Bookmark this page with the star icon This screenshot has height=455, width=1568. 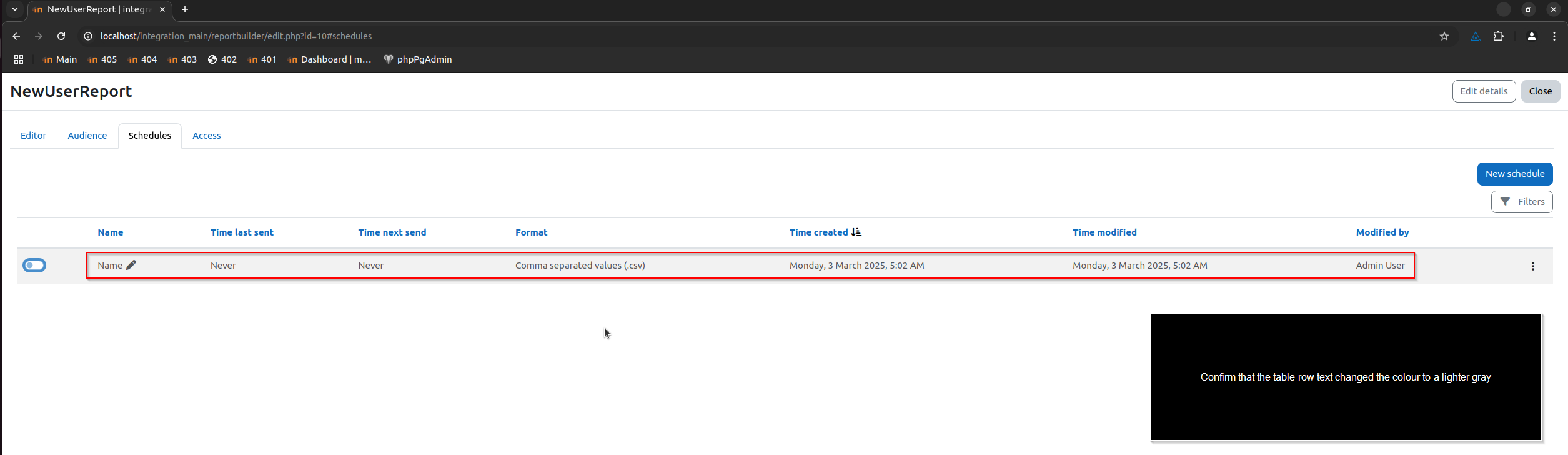click(1444, 36)
